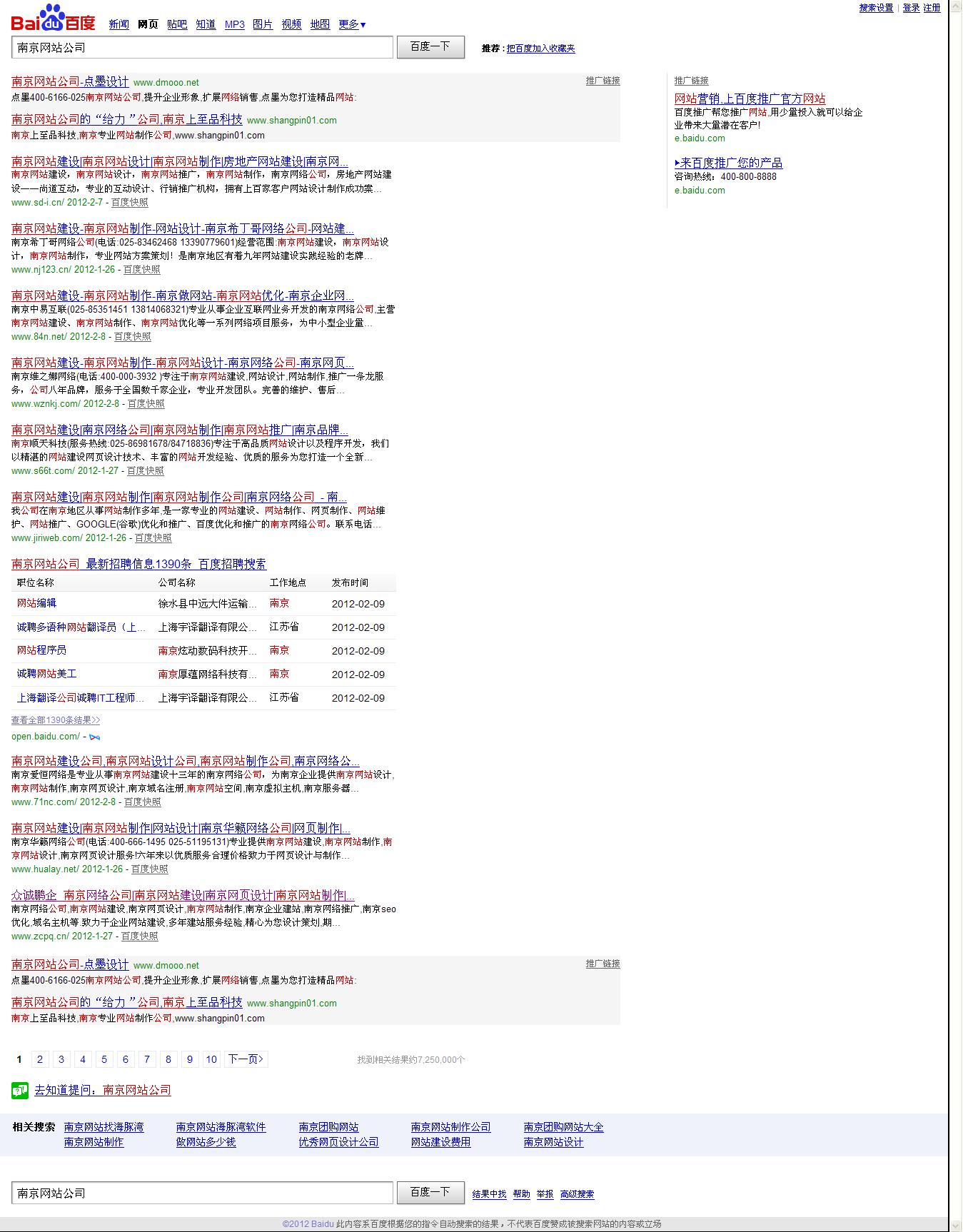Open the 更多 dropdown menu
963x1232 pixels.
[x=352, y=24]
